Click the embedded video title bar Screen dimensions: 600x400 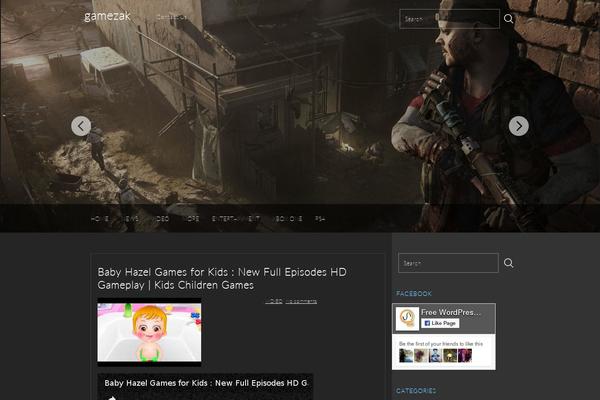click(x=205, y=383)
